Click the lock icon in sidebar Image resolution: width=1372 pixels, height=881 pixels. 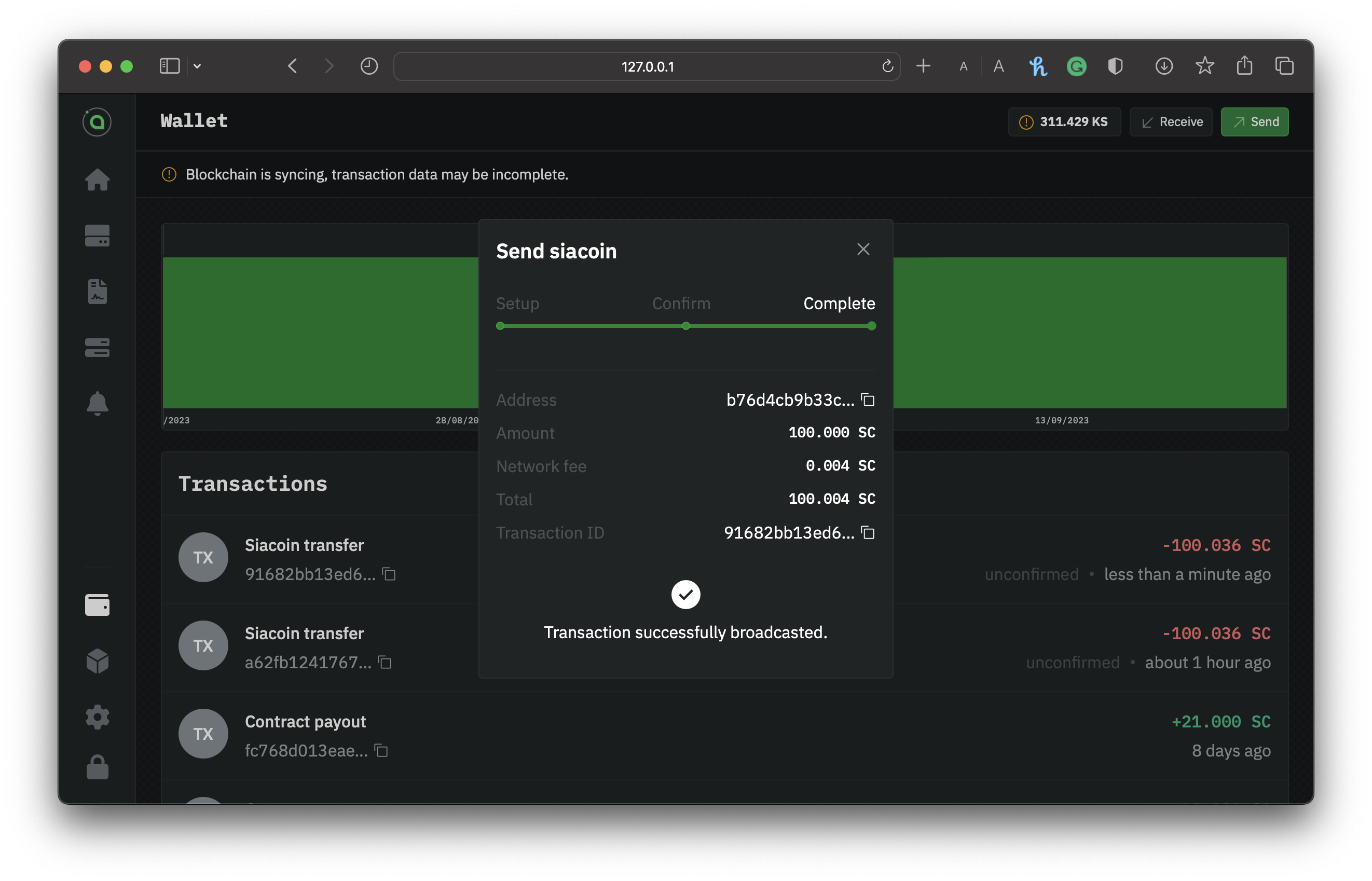point(97,768)
